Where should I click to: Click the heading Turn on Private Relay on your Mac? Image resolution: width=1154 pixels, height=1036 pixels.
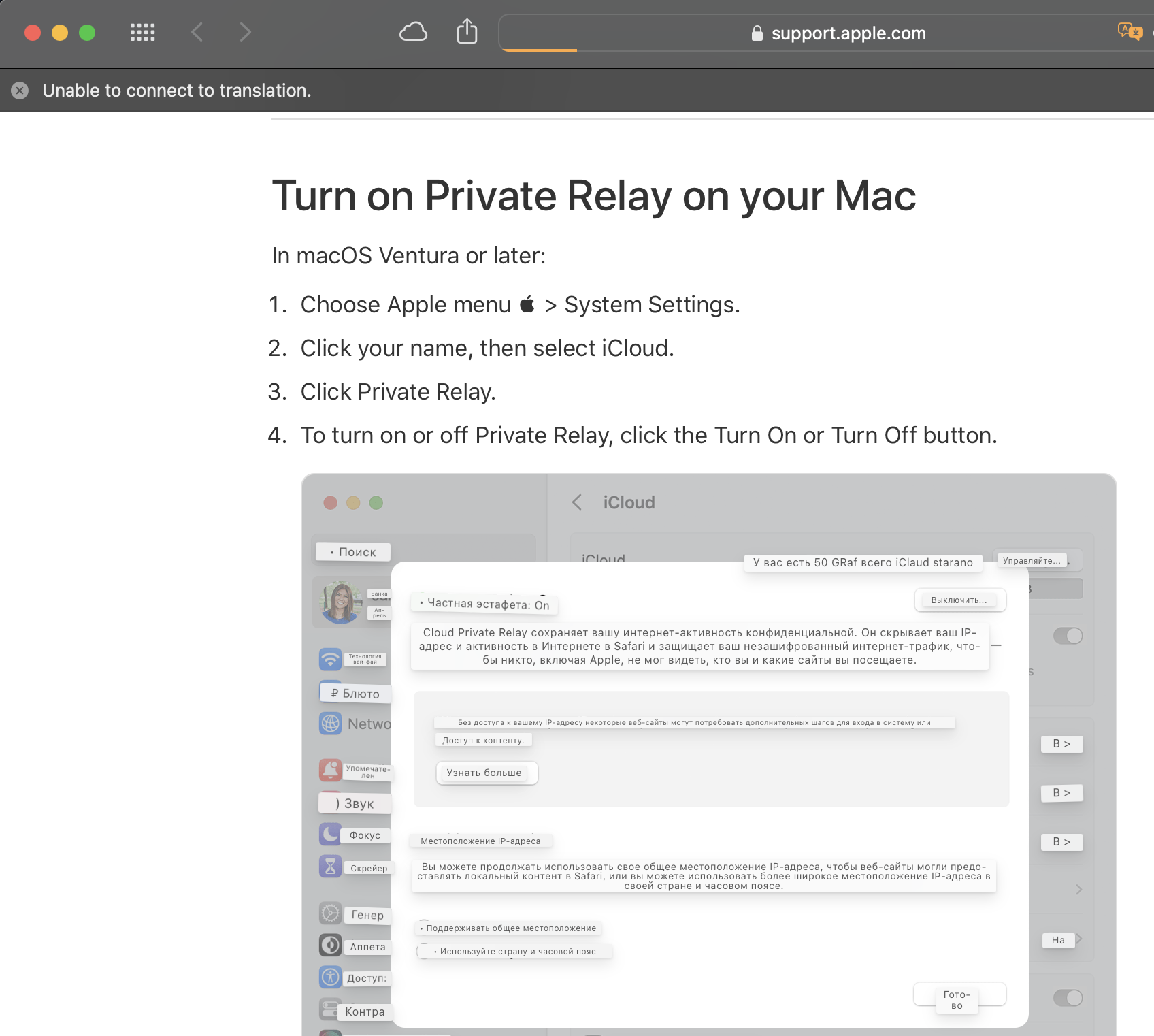593,196
